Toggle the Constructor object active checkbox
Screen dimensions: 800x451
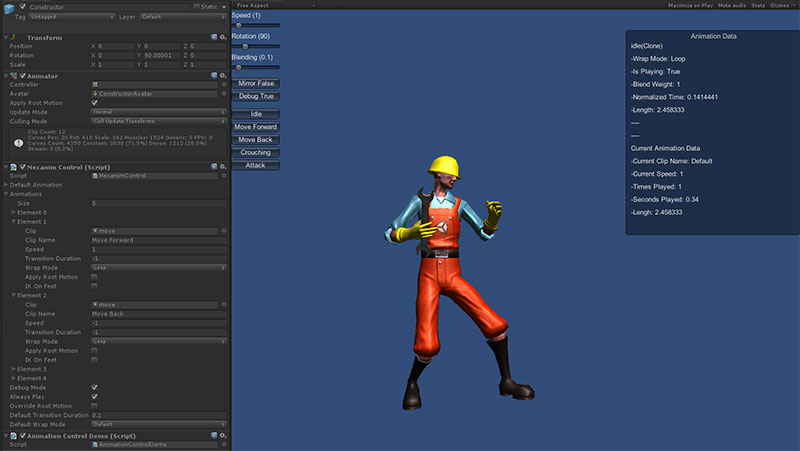click(23, 7)
